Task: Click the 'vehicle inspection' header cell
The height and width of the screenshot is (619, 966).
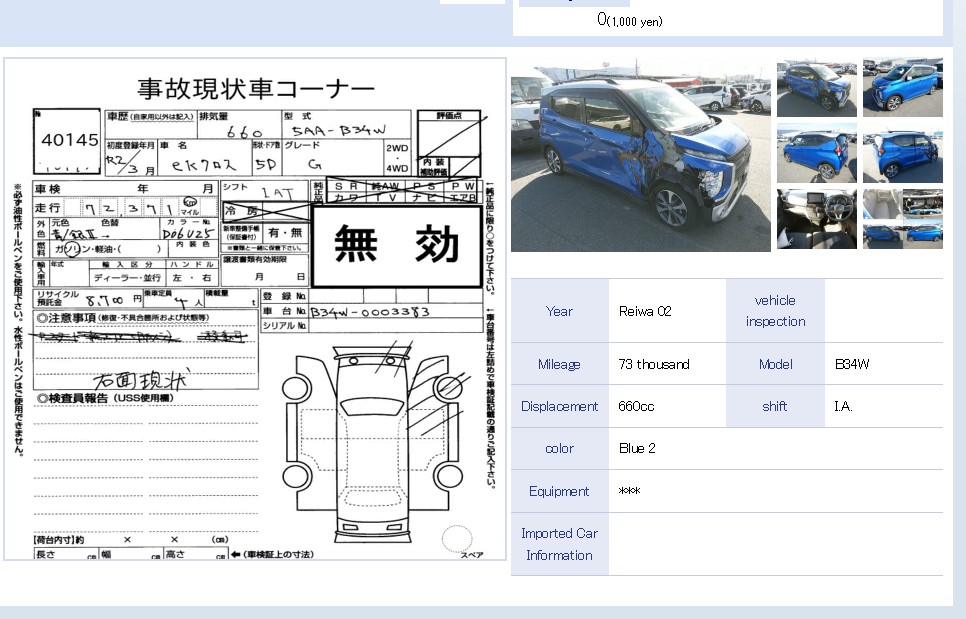Action: pyautogui.click(x=775, y=311)
